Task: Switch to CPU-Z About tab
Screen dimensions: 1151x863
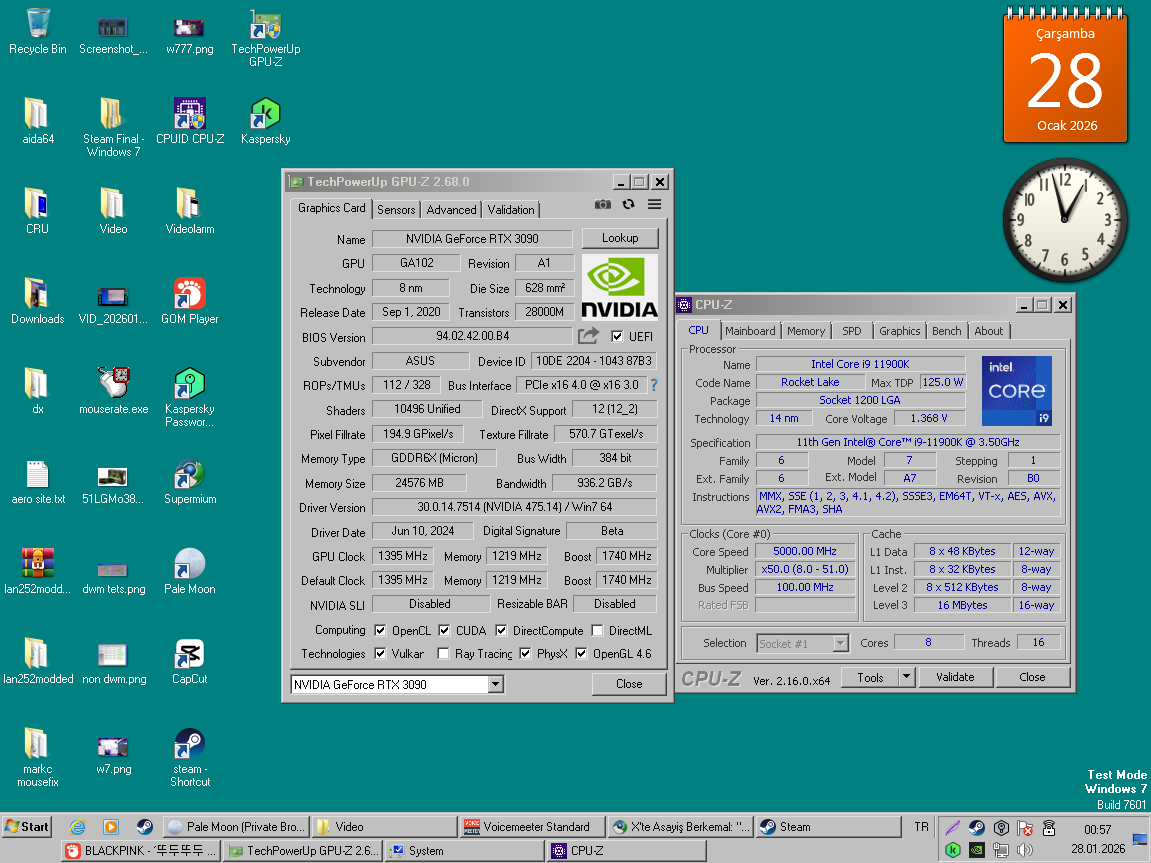Action: 989,331
